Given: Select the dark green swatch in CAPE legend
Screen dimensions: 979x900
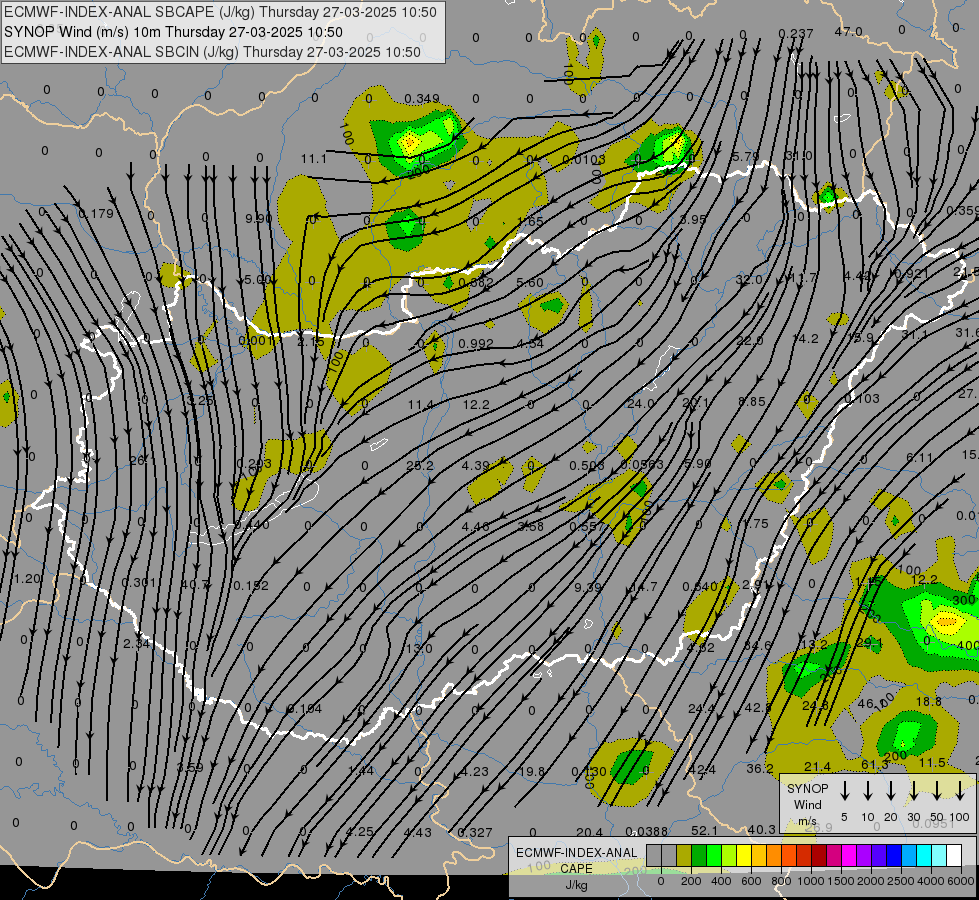Looking at the screenshot, I should tap(699, 856).
